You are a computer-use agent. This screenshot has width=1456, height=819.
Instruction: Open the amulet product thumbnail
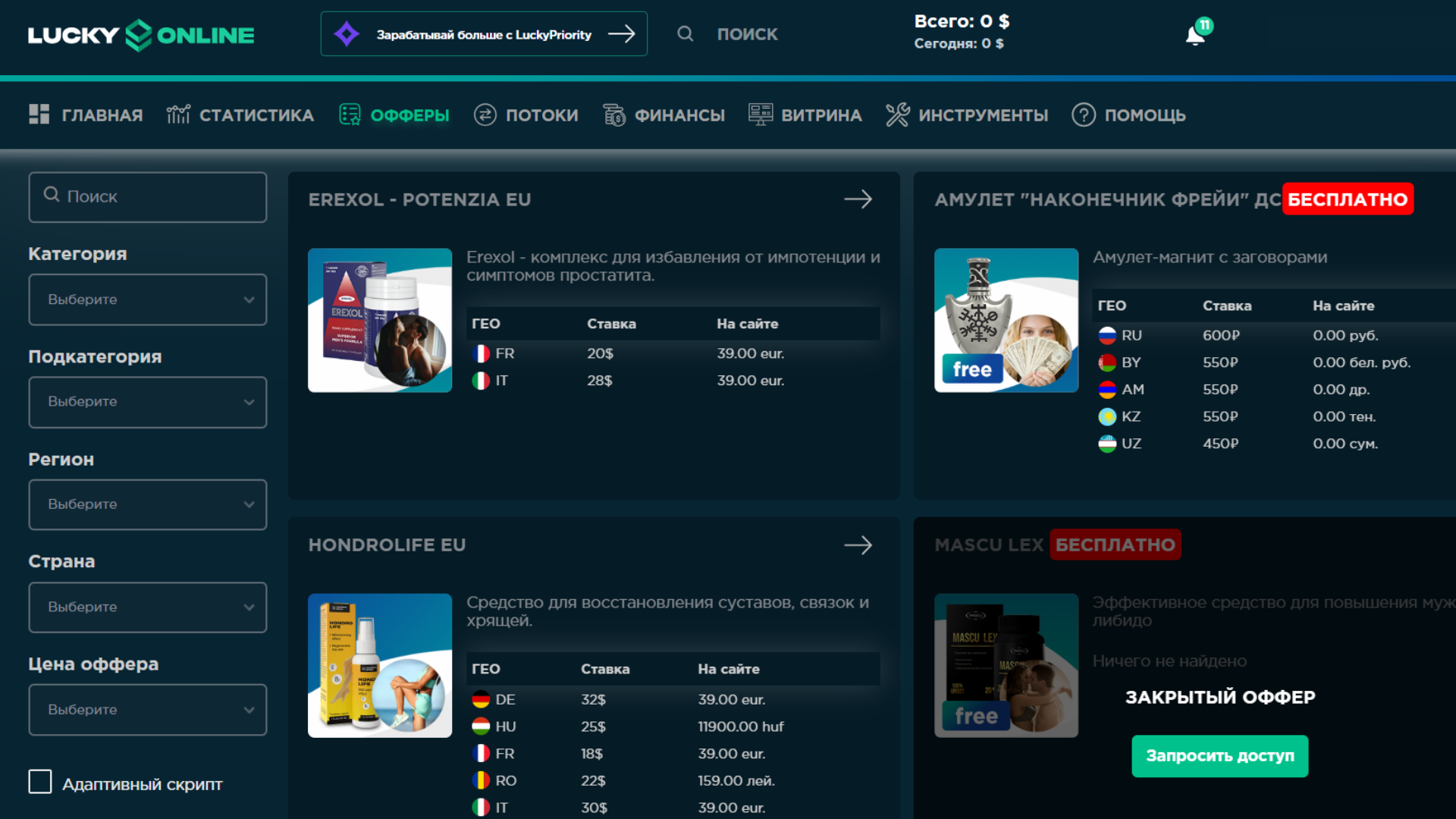1006,320
